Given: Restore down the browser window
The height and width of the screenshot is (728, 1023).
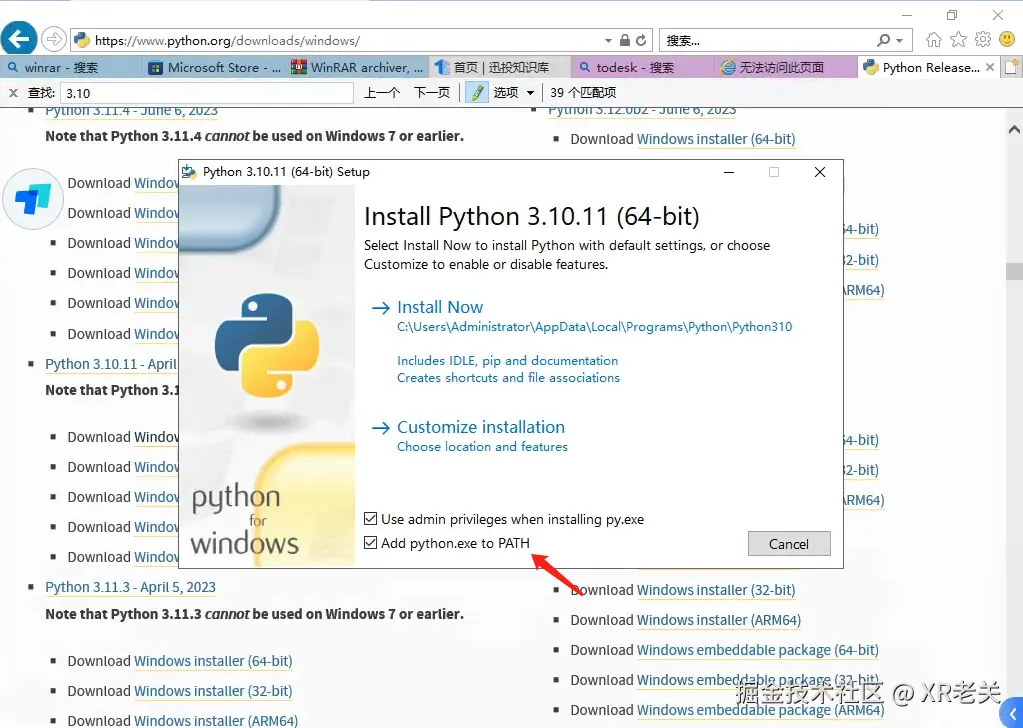Looking at the screenshot, I should click(952, 15).
